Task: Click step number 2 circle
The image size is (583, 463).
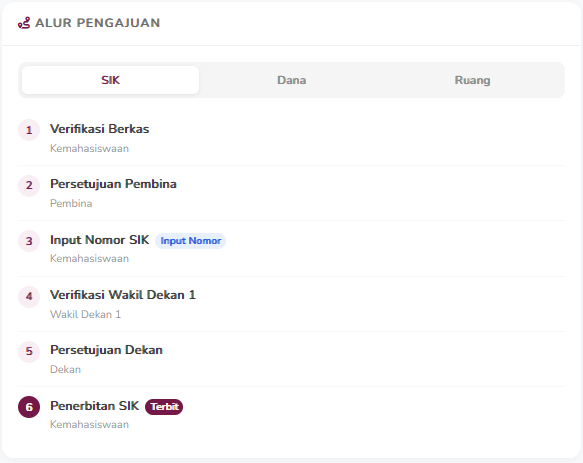Action: pos(29,185)
